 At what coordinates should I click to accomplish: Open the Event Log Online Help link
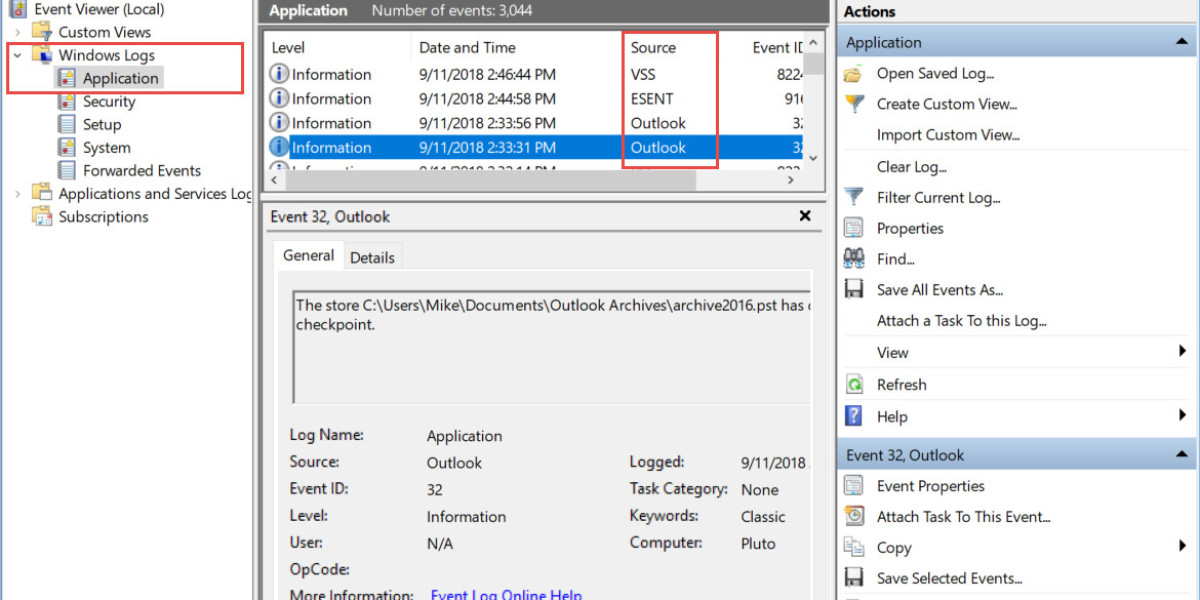[506, 595]
